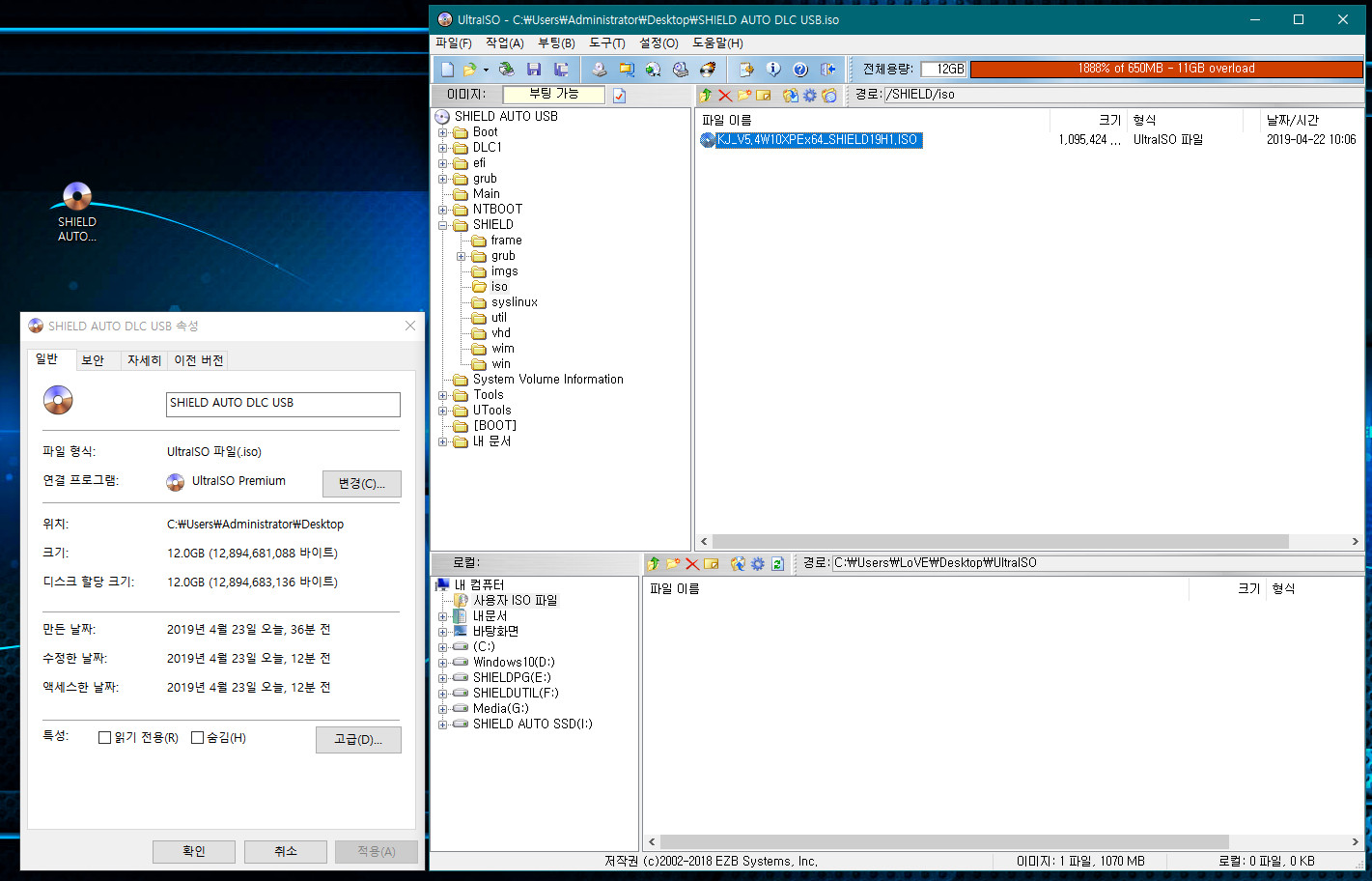This screenshot has width=1372, height=881.
Task: Open the dropdown arrow next to Open icon
Action: pos(486,70)
